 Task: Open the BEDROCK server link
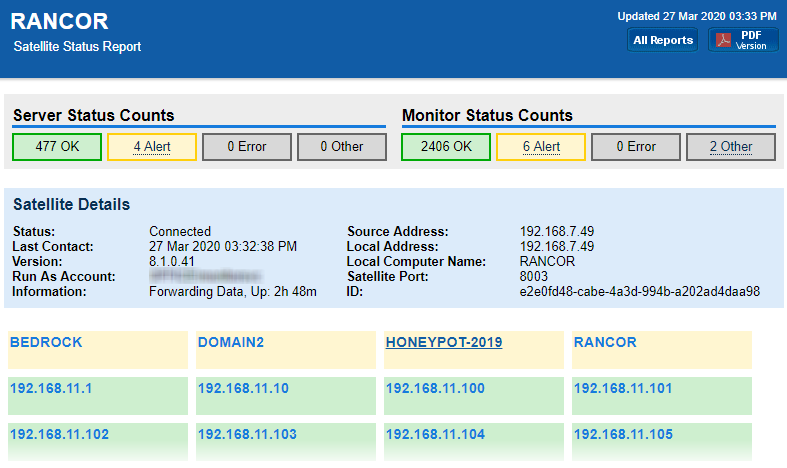(46, 342)
